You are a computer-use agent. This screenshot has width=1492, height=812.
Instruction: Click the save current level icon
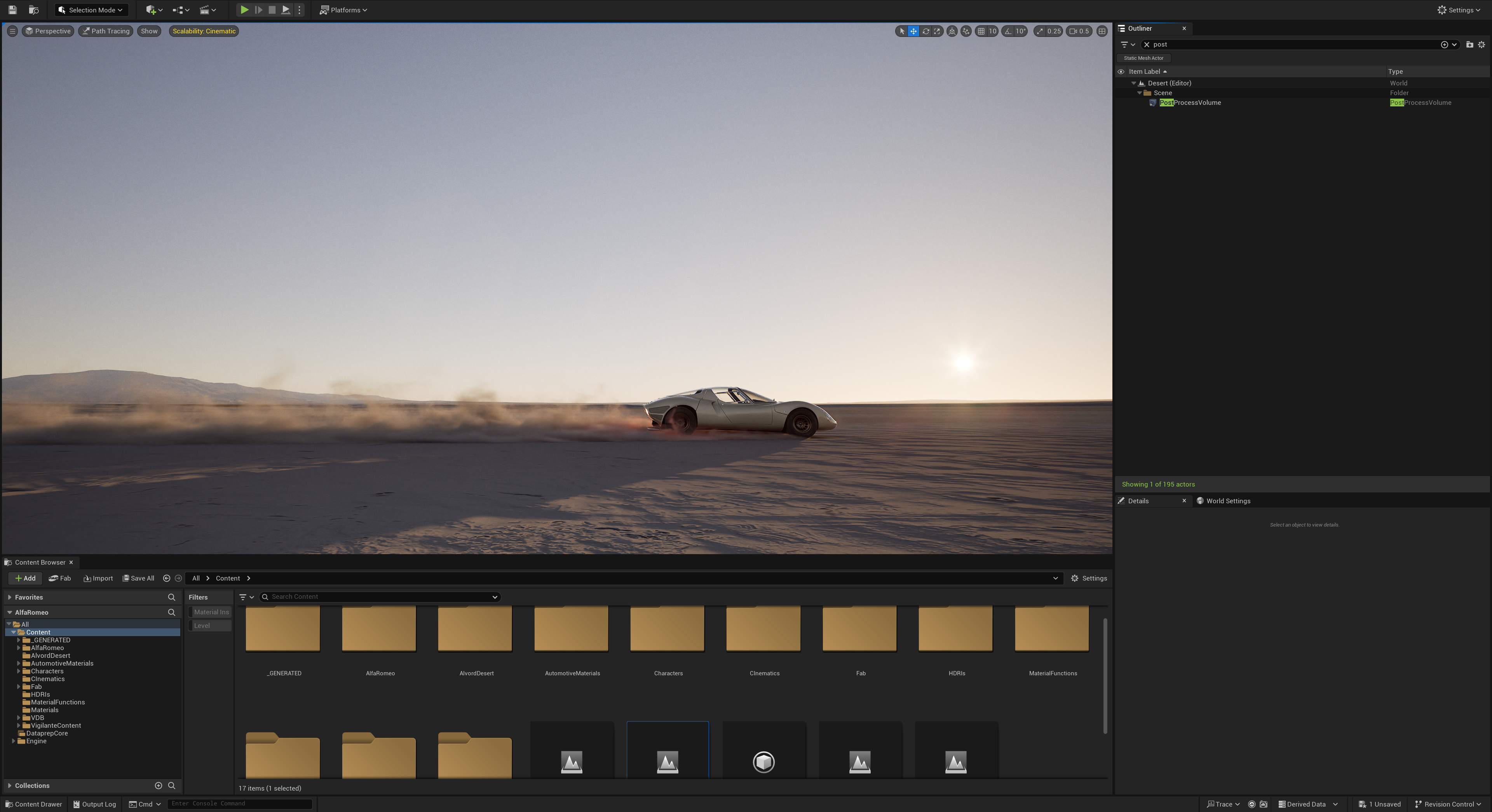pyautogui.click(x=12, y=10)
